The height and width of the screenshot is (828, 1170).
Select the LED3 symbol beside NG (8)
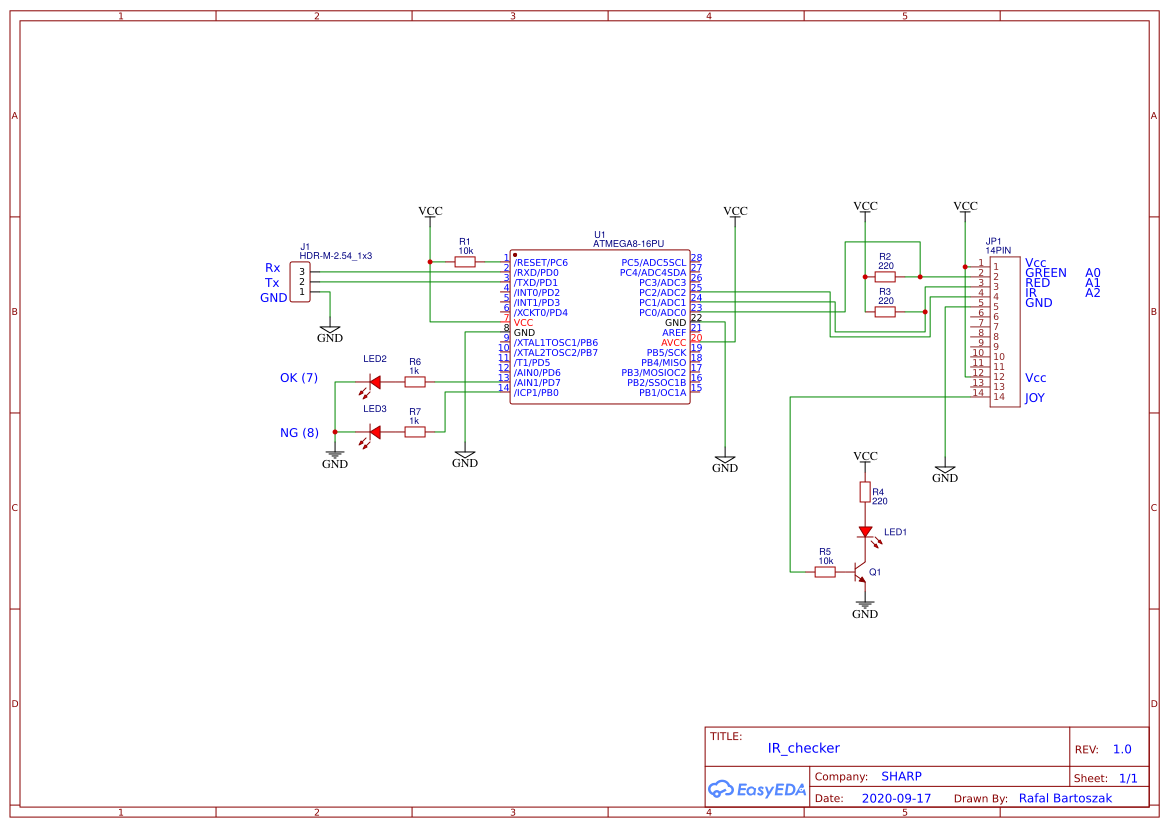coord(374,432)
